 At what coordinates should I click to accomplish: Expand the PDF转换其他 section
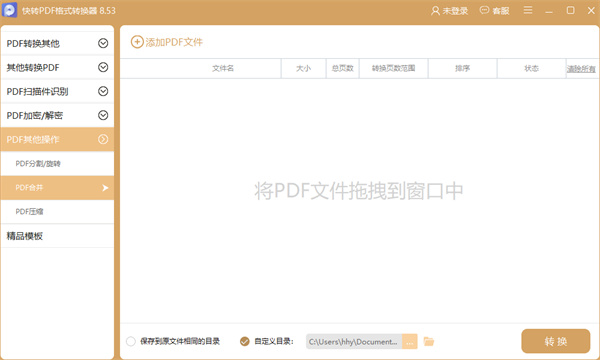pyautogui.click(x=57, y=43)
